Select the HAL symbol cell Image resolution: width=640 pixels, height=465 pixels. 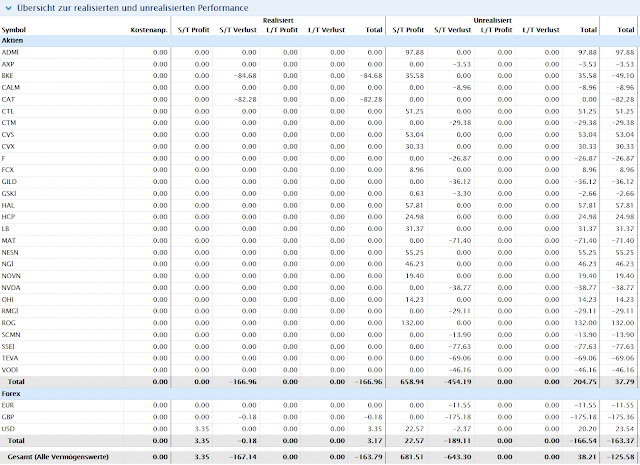click(x=8, y=205)
